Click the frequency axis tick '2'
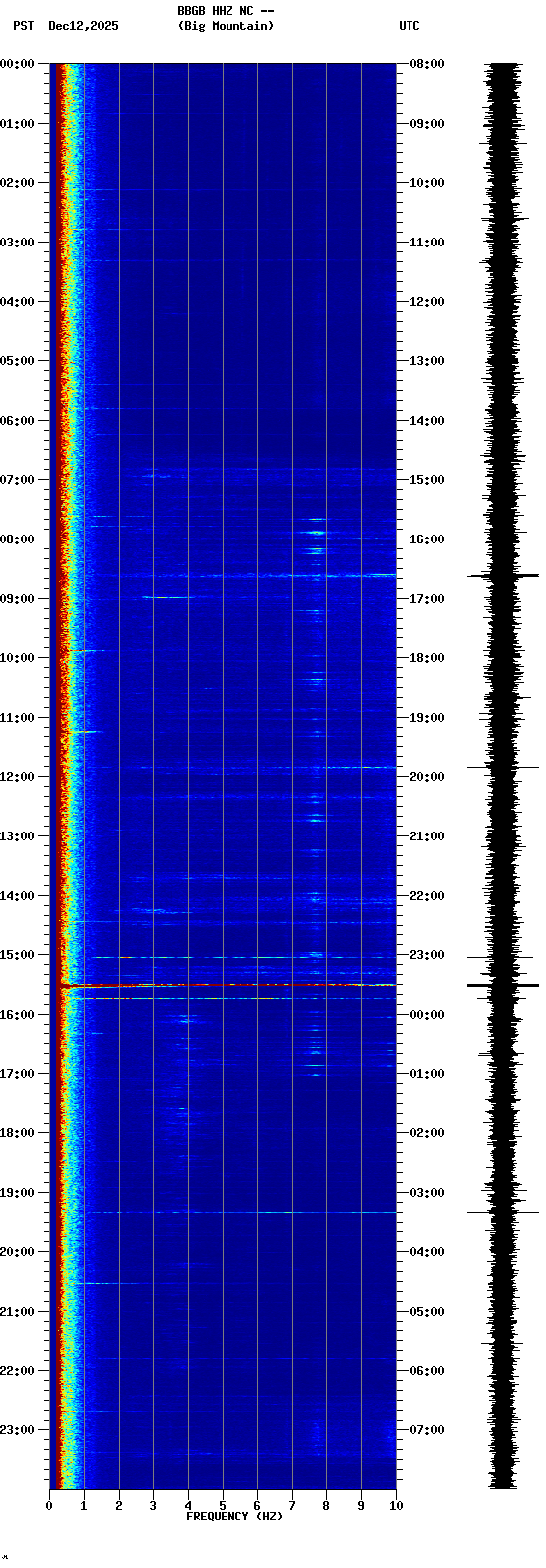Viewport: 546px width, 1568px height. (119, 1506)
